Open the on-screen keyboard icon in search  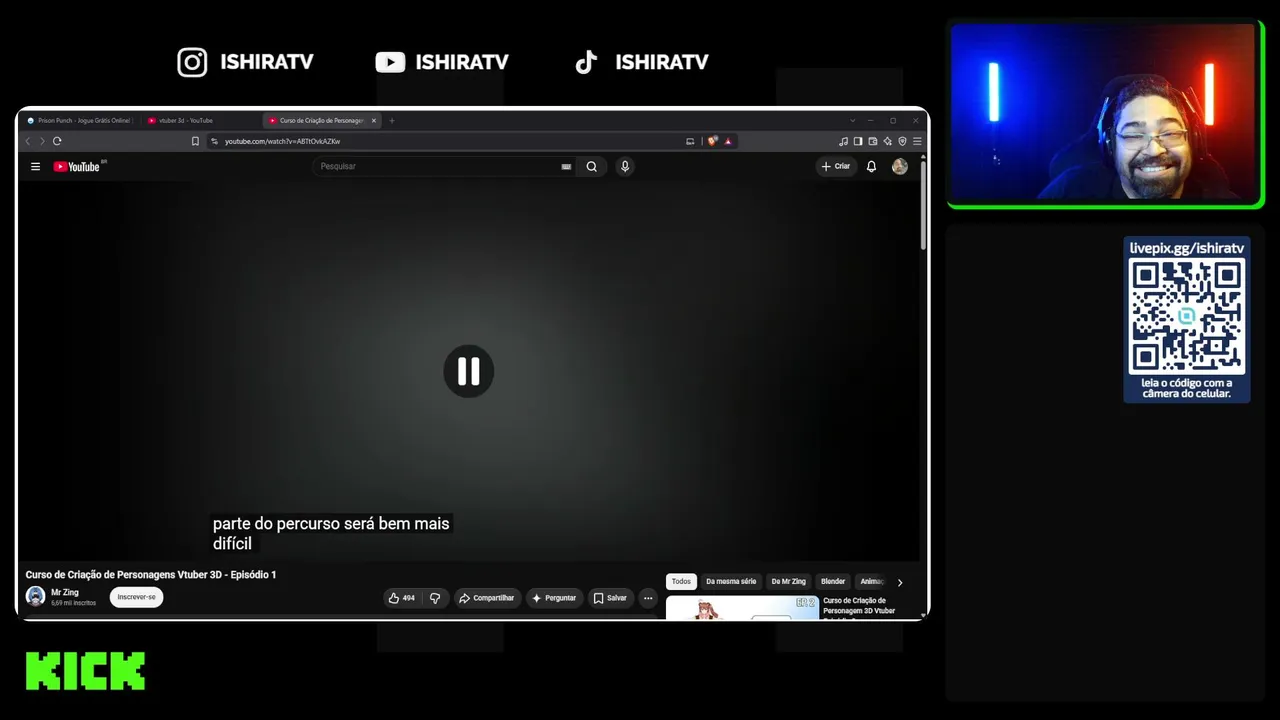[566, 167]
